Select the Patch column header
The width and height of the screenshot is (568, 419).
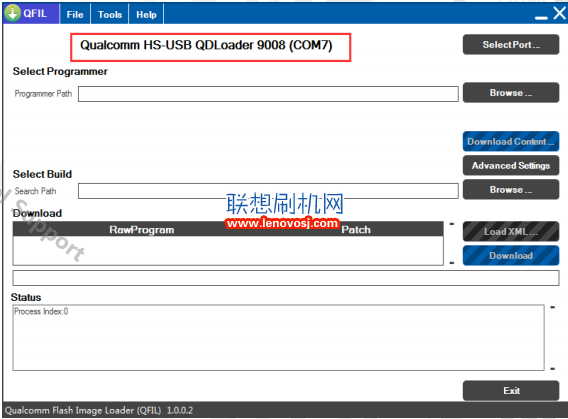click(x=356, y=230)
